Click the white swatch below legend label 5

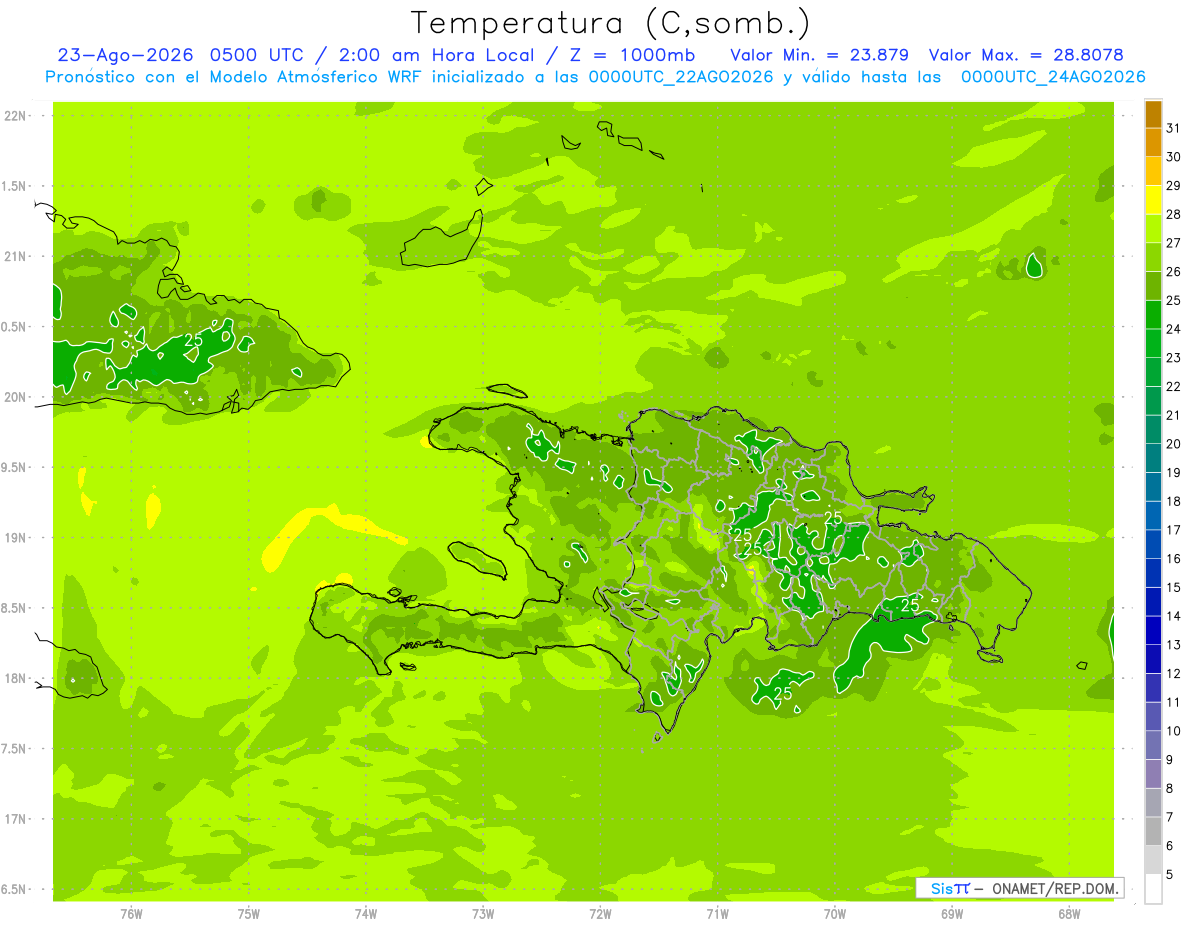pos(1153,889)
